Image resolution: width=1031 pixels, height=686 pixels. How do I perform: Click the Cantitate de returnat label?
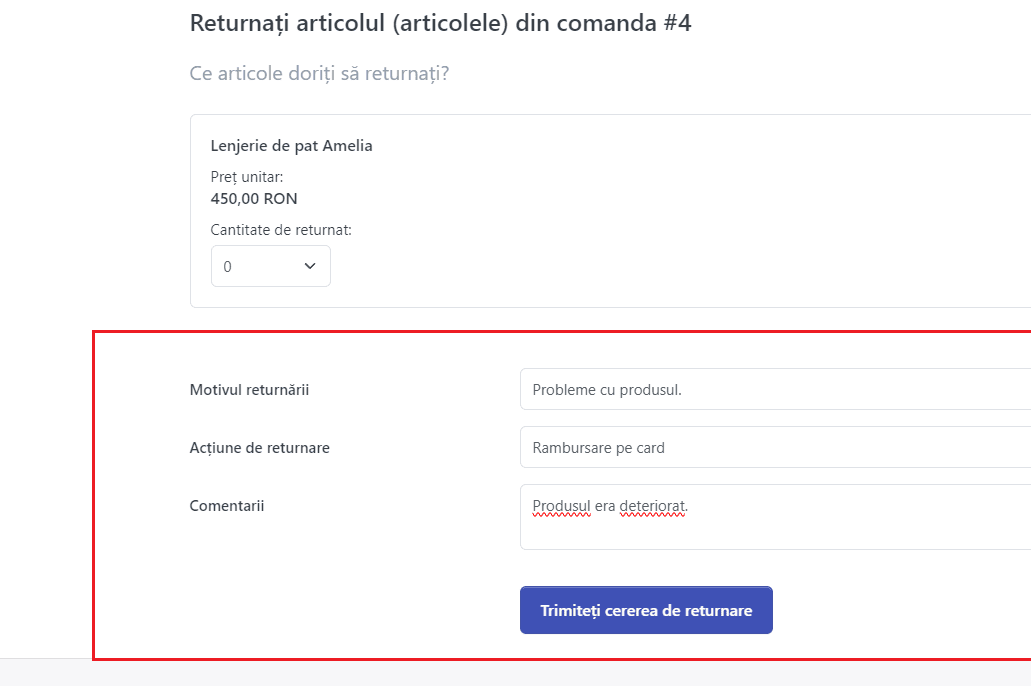281,230
